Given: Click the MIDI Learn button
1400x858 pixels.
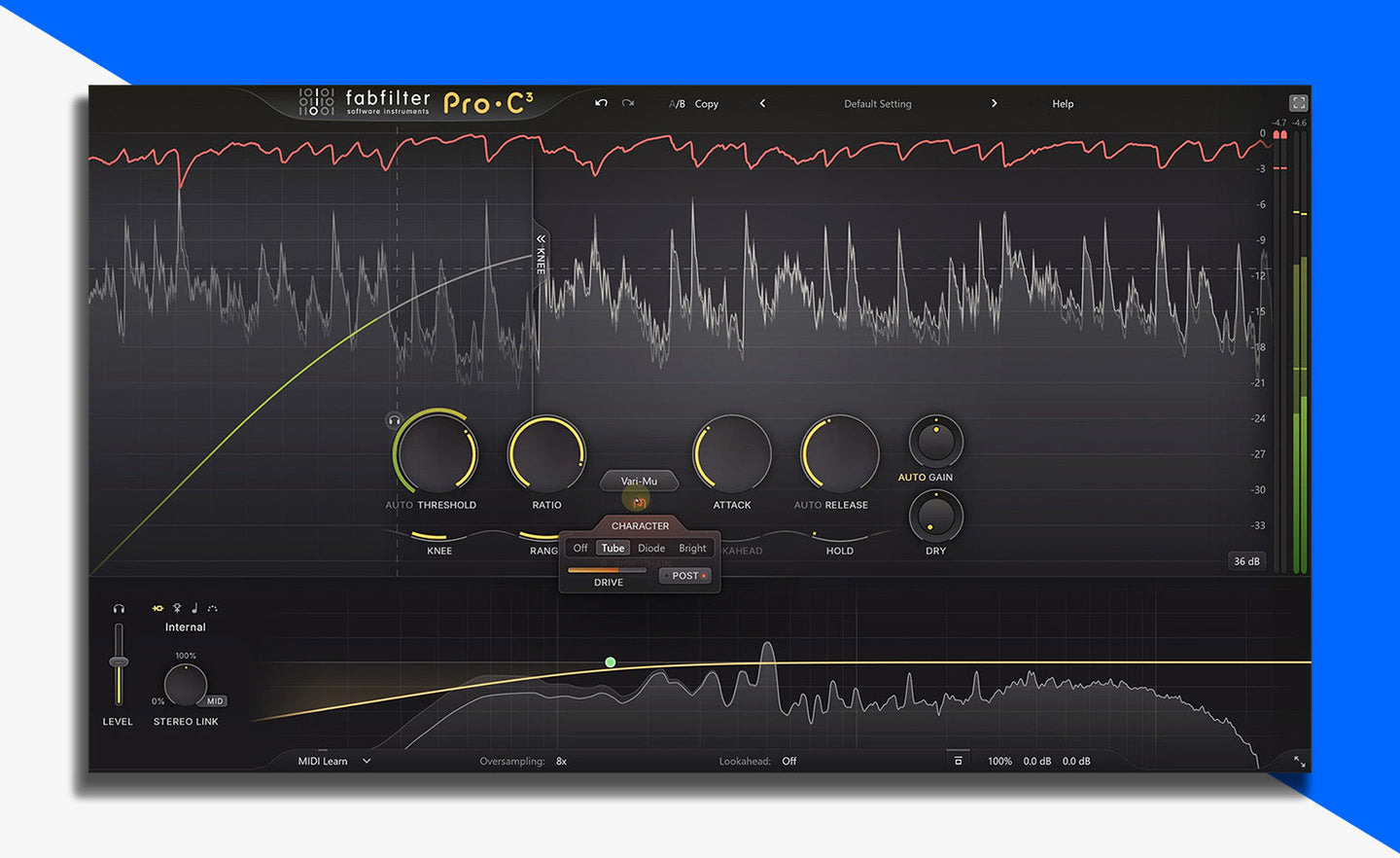Looking at the screenshot, I should [323, 762].
